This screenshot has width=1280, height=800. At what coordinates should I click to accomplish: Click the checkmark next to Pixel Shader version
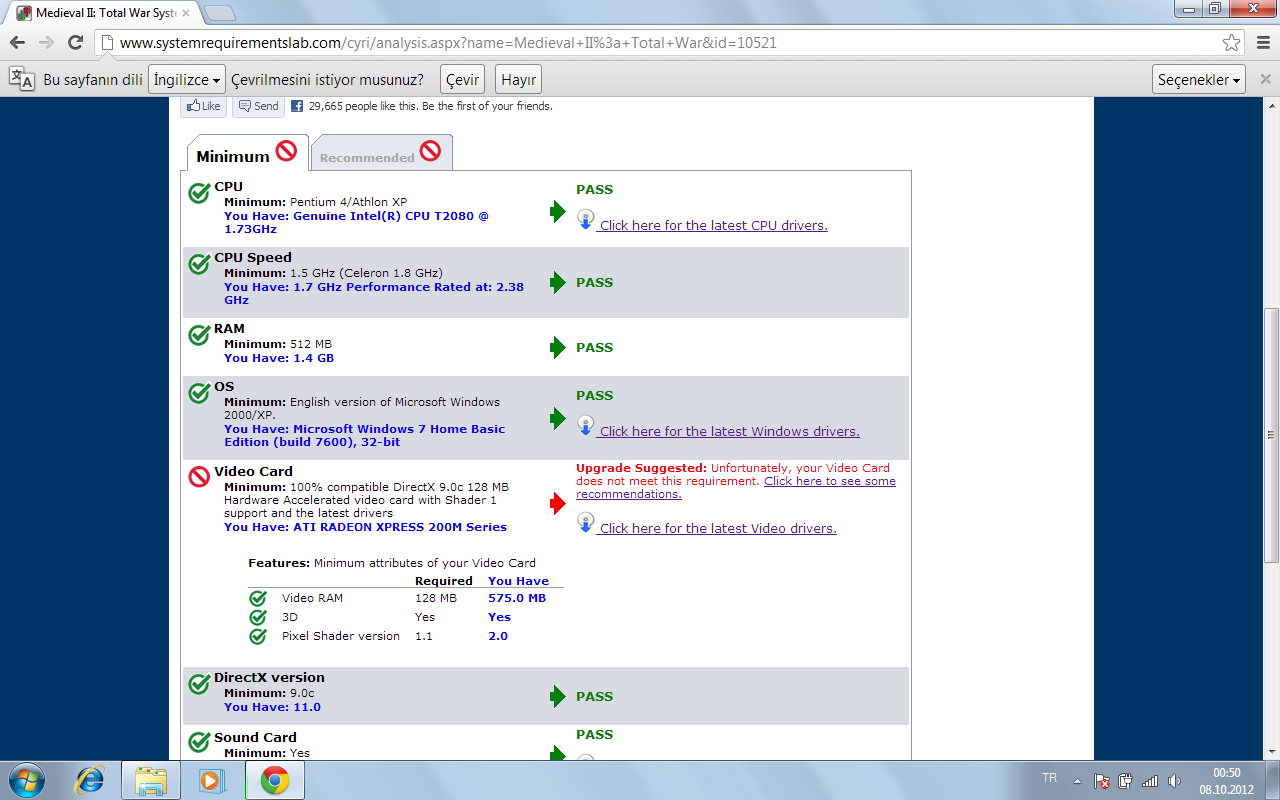click(x=258, y=636)
